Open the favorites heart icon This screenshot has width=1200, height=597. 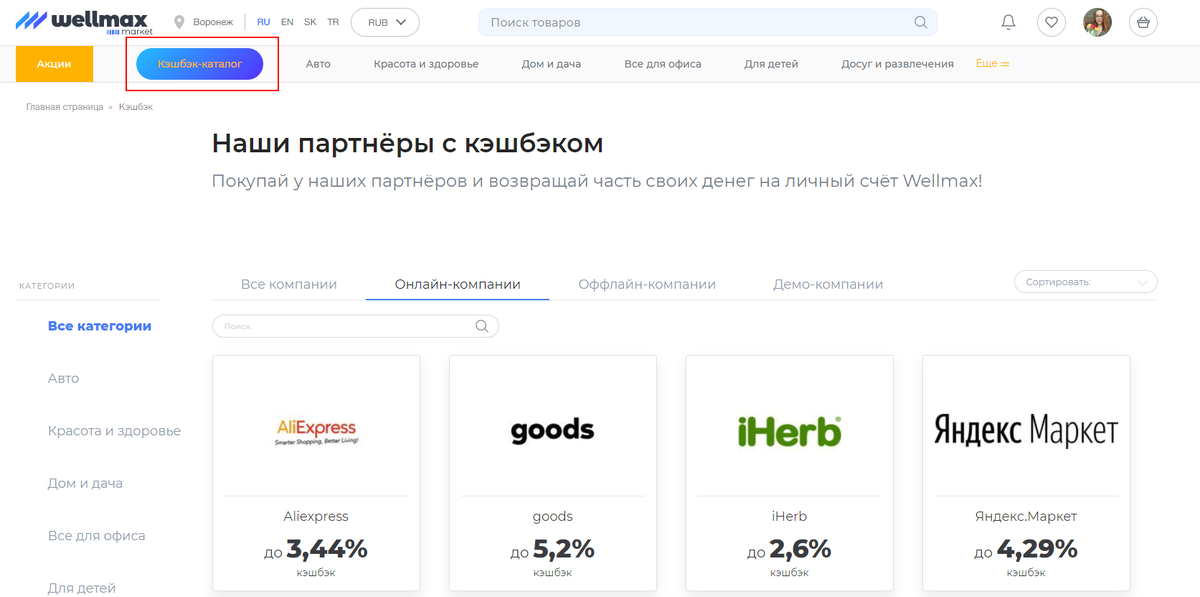tap(1051, 22)
